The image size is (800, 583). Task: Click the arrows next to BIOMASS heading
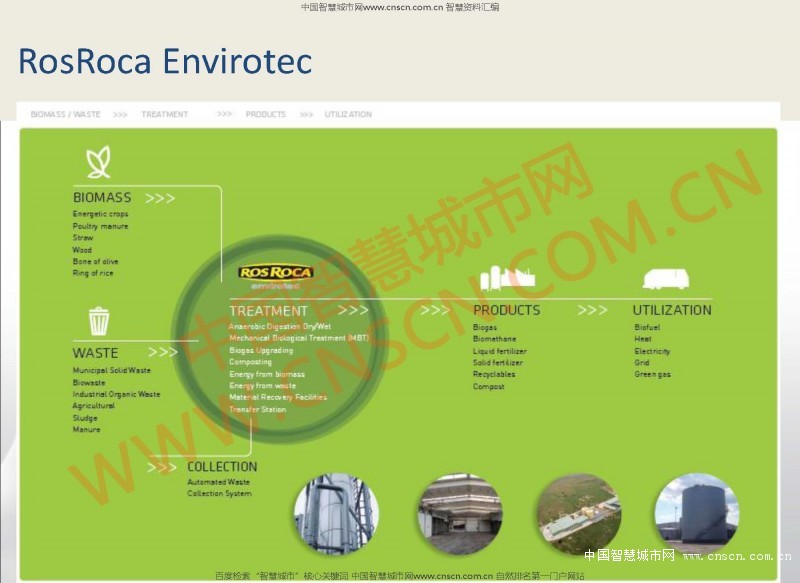click(160, 198)
